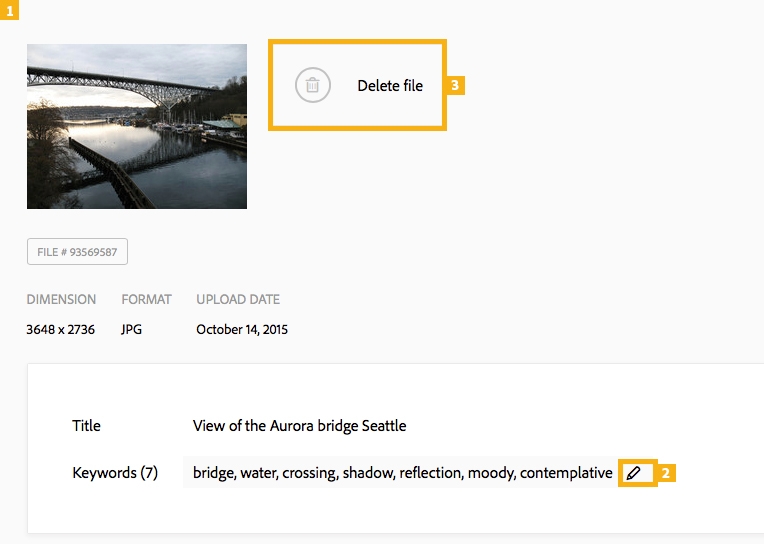Click the FILE # 93569587 badge
The width and height of the screenshot is (764, 544).
tap(77, 252)
